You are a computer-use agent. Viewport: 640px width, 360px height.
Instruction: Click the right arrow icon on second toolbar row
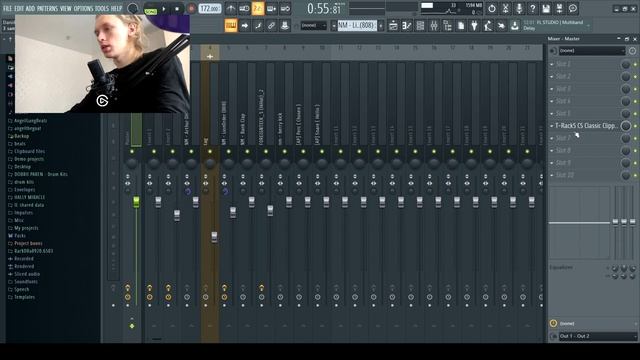click(244, 26)
